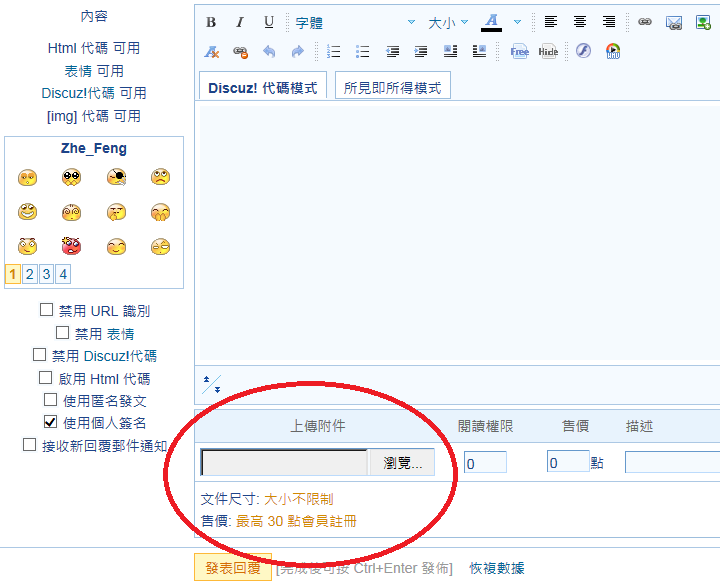Redo the last edit
720x584 pixels.
[298, 51]
